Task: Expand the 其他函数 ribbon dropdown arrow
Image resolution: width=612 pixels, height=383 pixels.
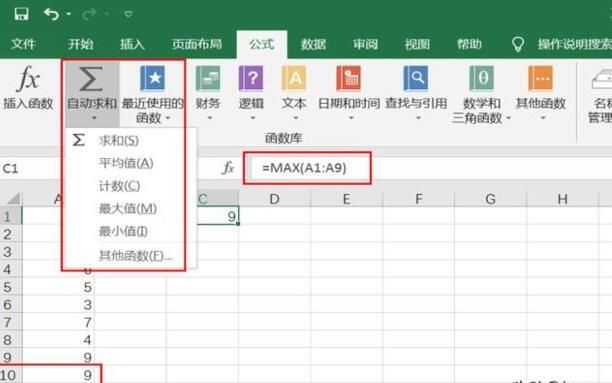Action: point(543,118)
